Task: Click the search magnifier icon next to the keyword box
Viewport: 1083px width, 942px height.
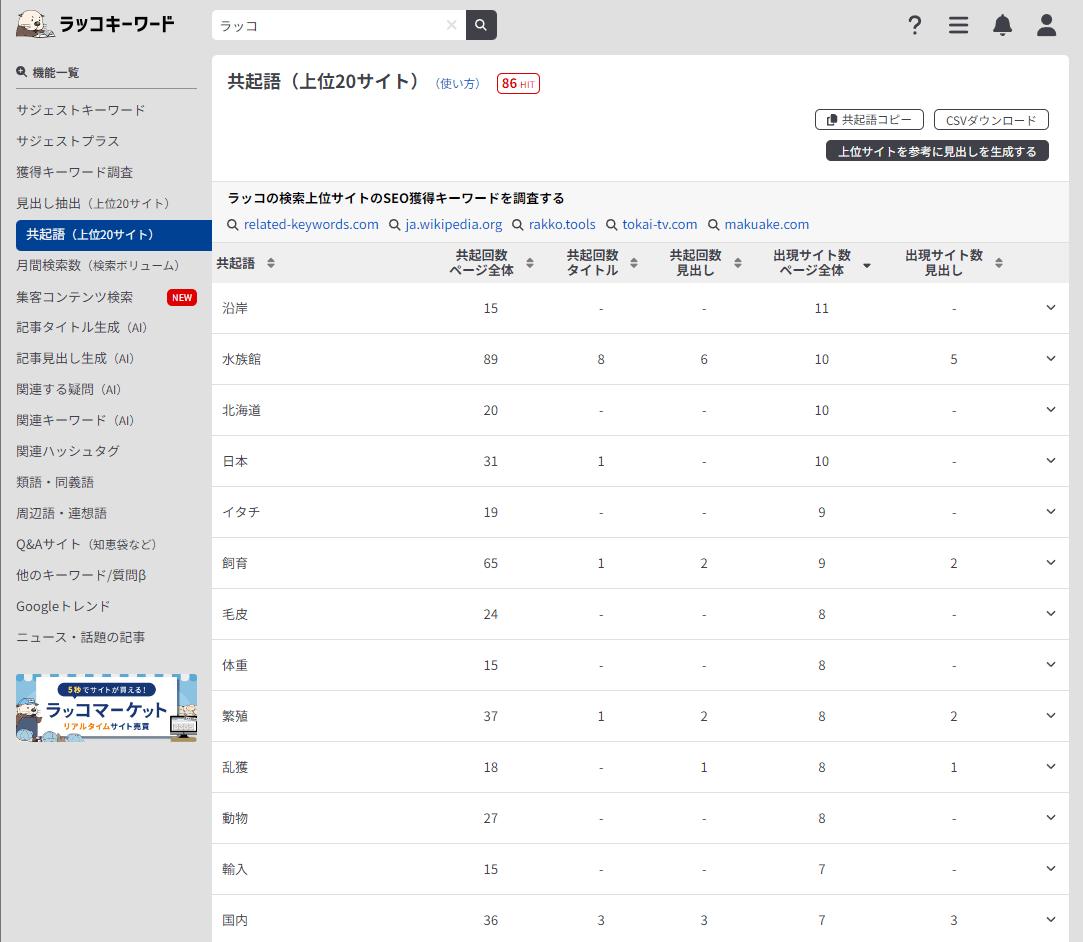Action: coord(480,24)
